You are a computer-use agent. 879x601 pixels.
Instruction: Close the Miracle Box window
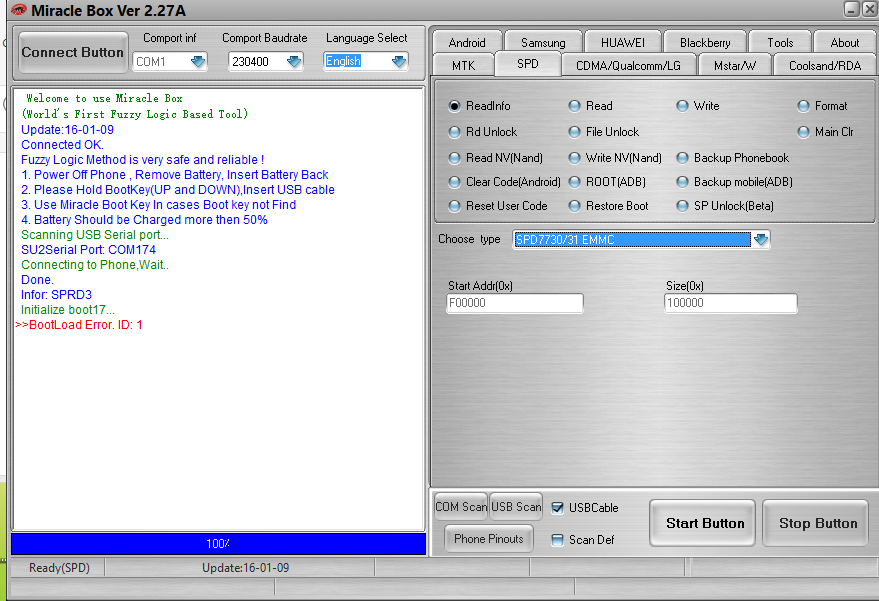[870, 8]
